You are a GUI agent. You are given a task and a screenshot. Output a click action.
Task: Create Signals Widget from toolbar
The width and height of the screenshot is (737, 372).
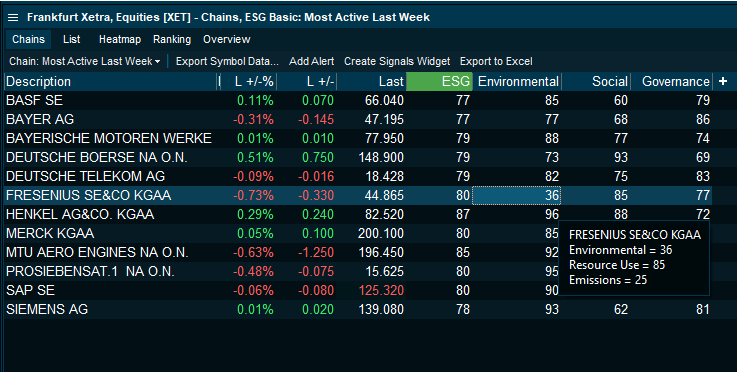click(397, 62)
